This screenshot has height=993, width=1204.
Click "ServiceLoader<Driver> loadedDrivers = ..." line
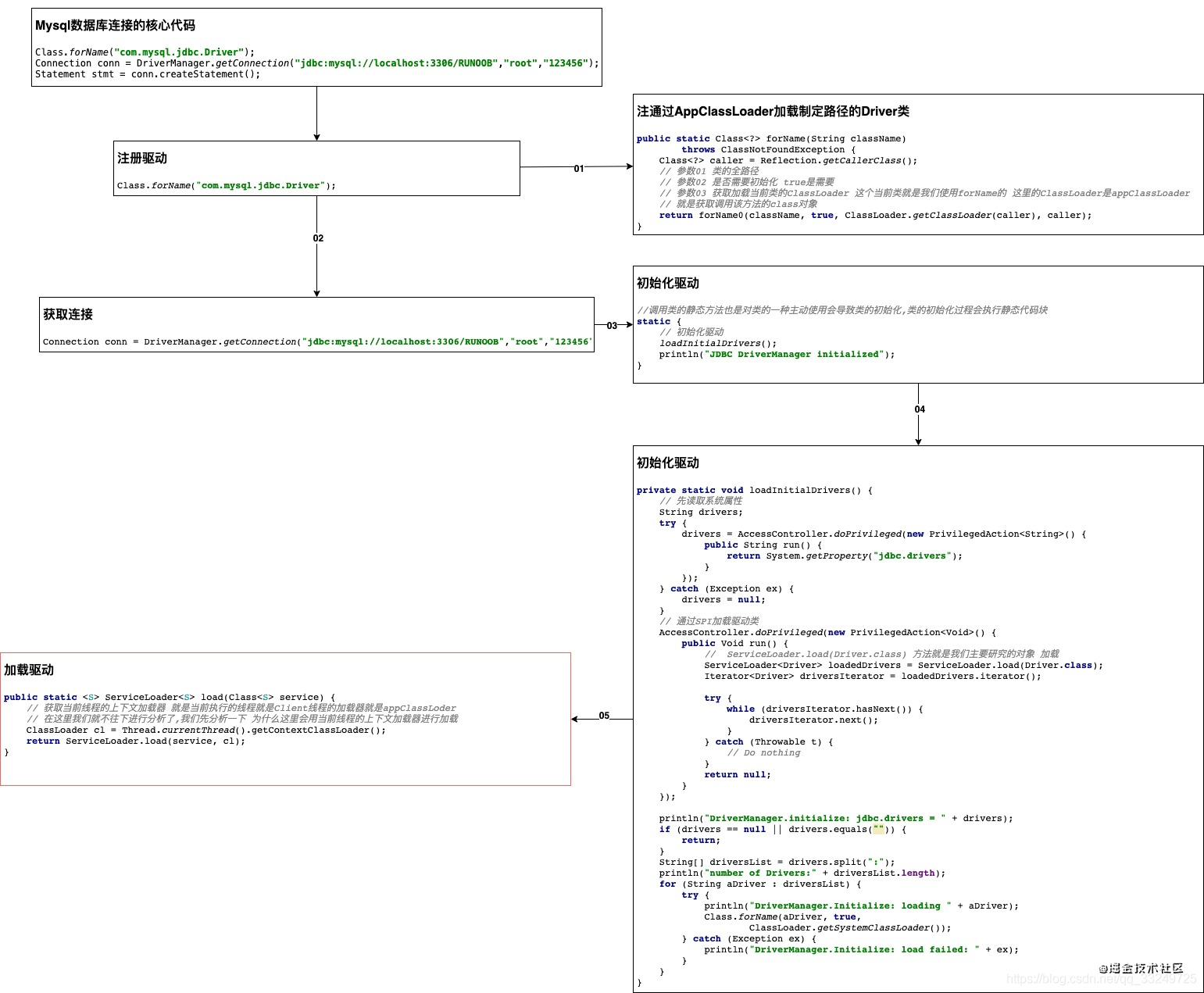(x=903, y=665)
